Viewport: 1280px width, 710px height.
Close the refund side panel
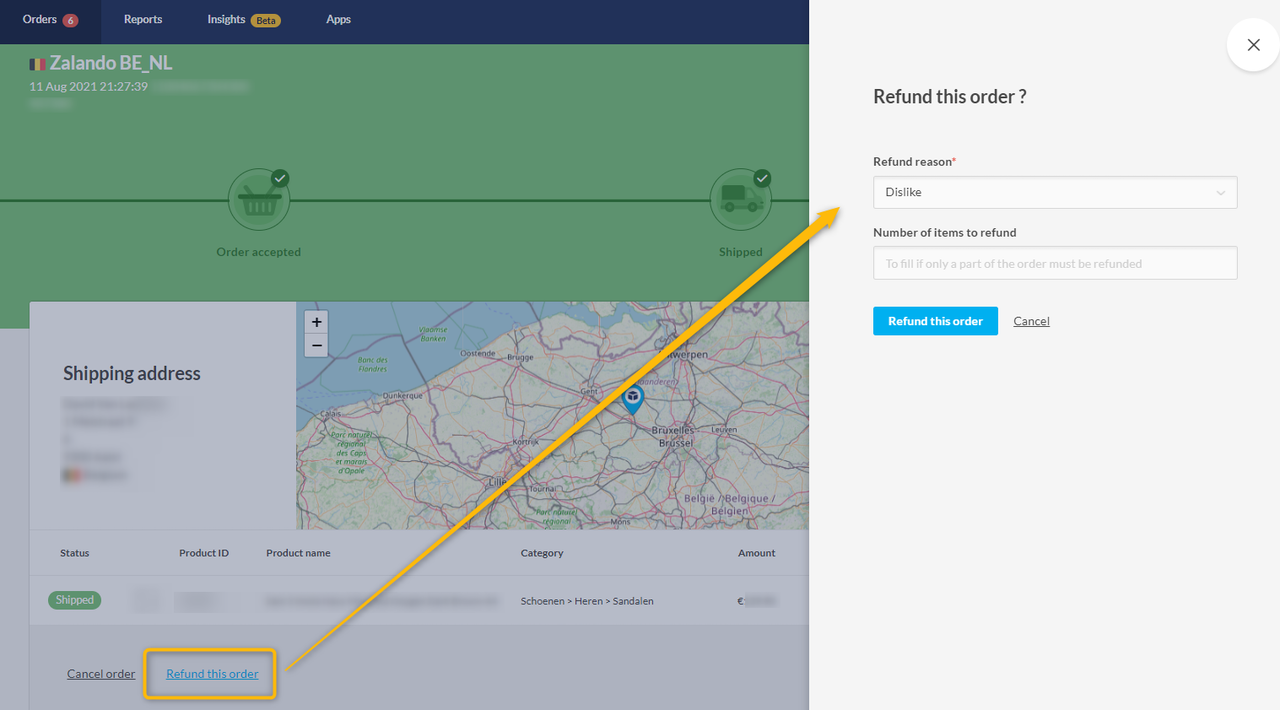tap(1253, 45)
